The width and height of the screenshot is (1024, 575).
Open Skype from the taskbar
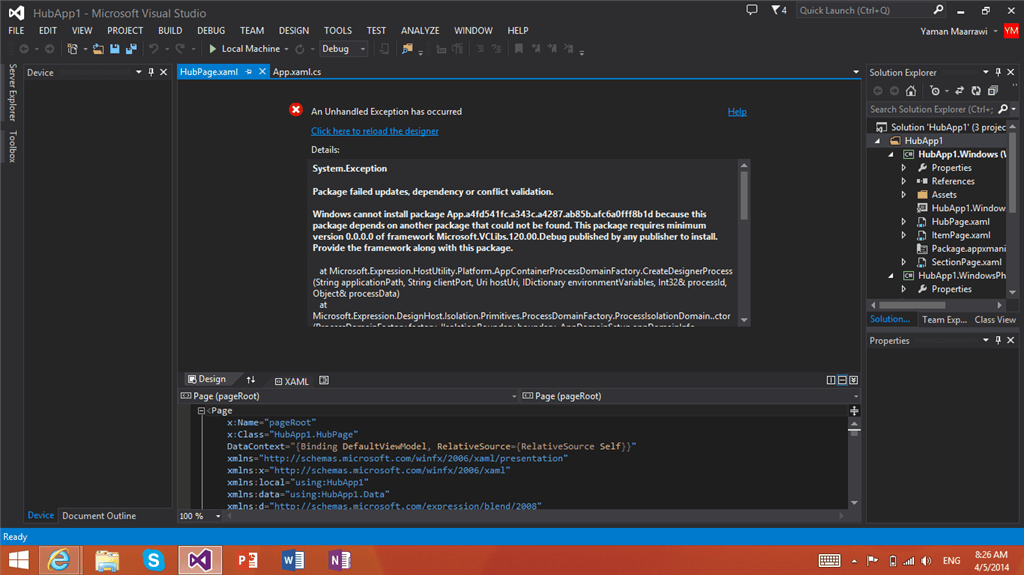point(153,560)
